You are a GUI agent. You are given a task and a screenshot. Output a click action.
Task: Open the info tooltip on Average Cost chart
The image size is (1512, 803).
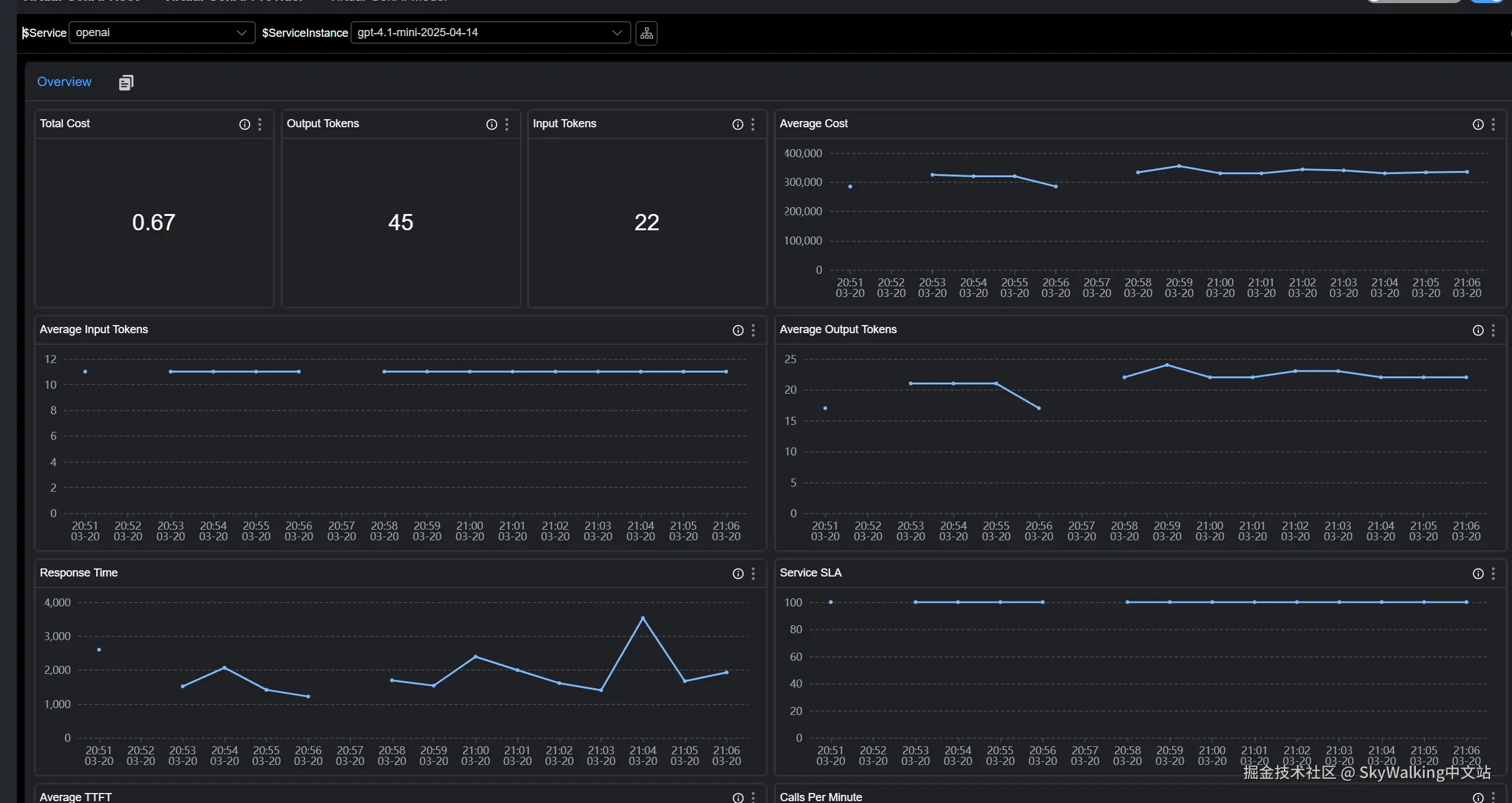point(1478,124)
